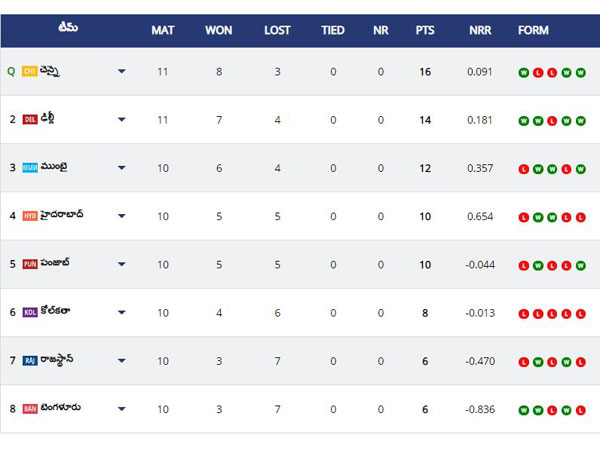Click the Rajasthan team logo badge
Image resolution: width=600 pixels, height=450 pixels.
pos(29,360)
